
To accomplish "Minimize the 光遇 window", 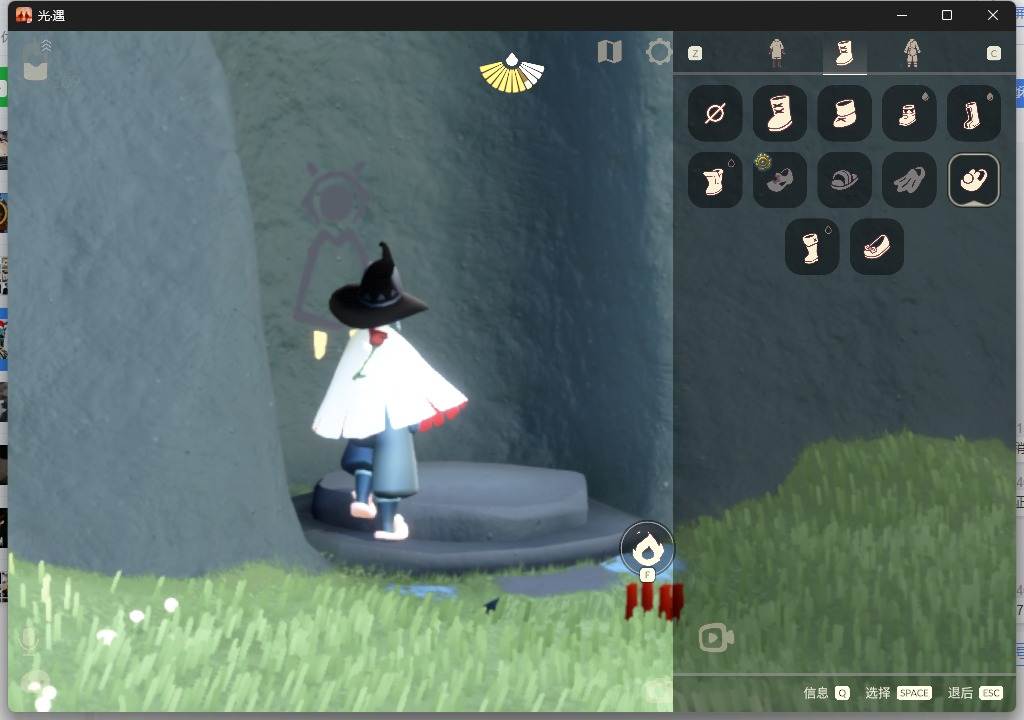I will click(902, 15).
